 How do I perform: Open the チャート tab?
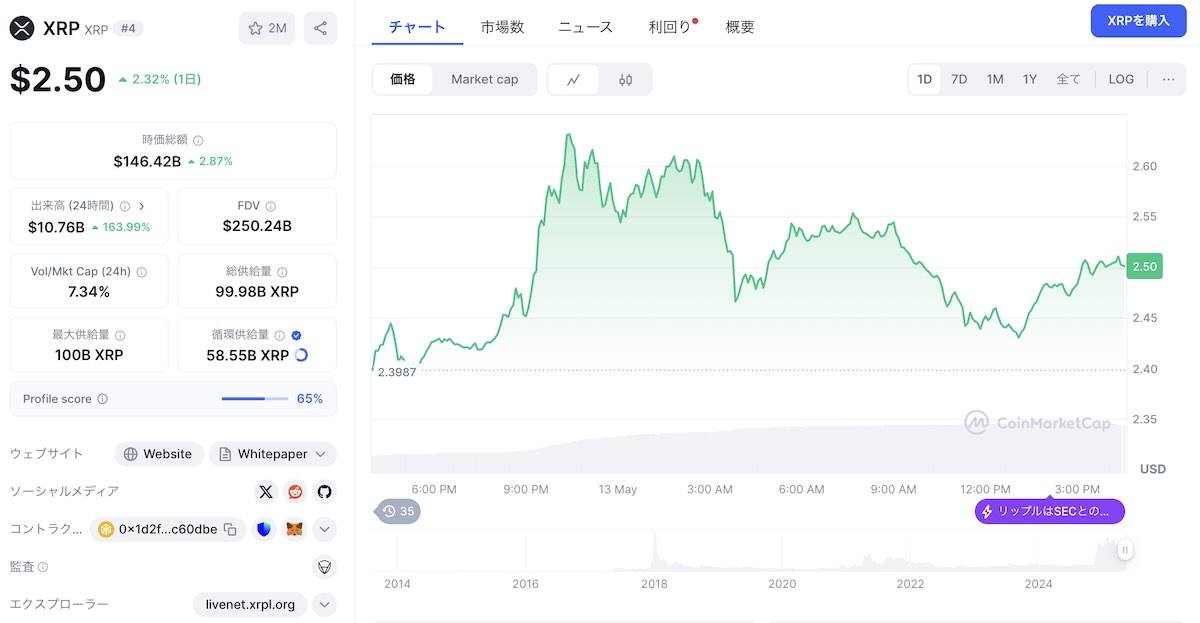(417, 27)
